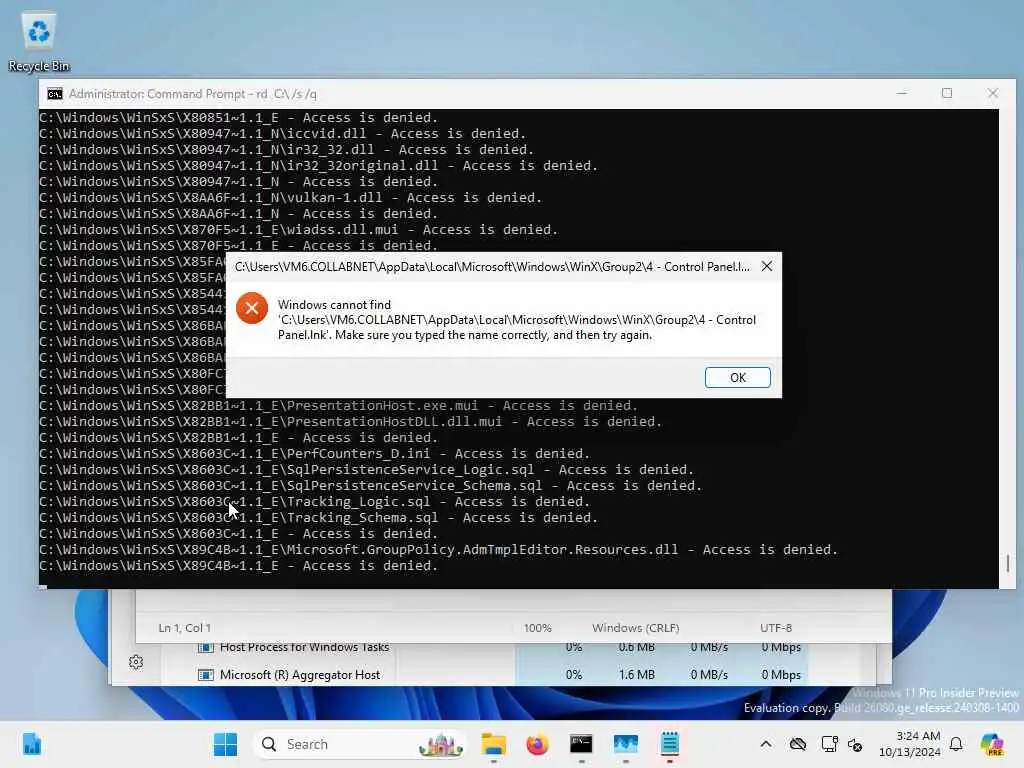The height and width of the screenshot is (768, 1024).
Task: Open the Copilot preview icon
Action: [992, 744]
